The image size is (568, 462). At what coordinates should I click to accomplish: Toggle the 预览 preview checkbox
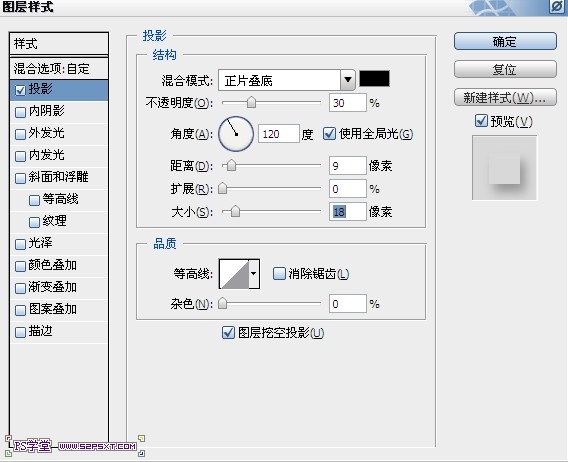[x=481, y=121]
